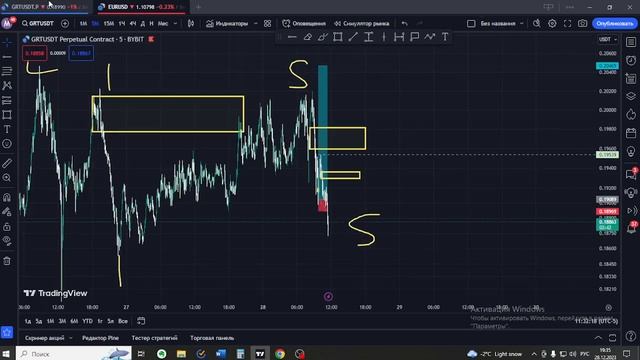This screenshot has height=360, width=640.
Task: Toggle hide all drawings eye icon
Action: click(7, 241)
